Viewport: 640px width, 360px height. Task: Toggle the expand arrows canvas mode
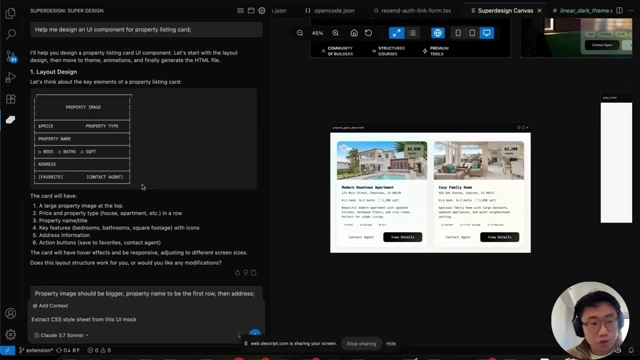pos(396,33)
